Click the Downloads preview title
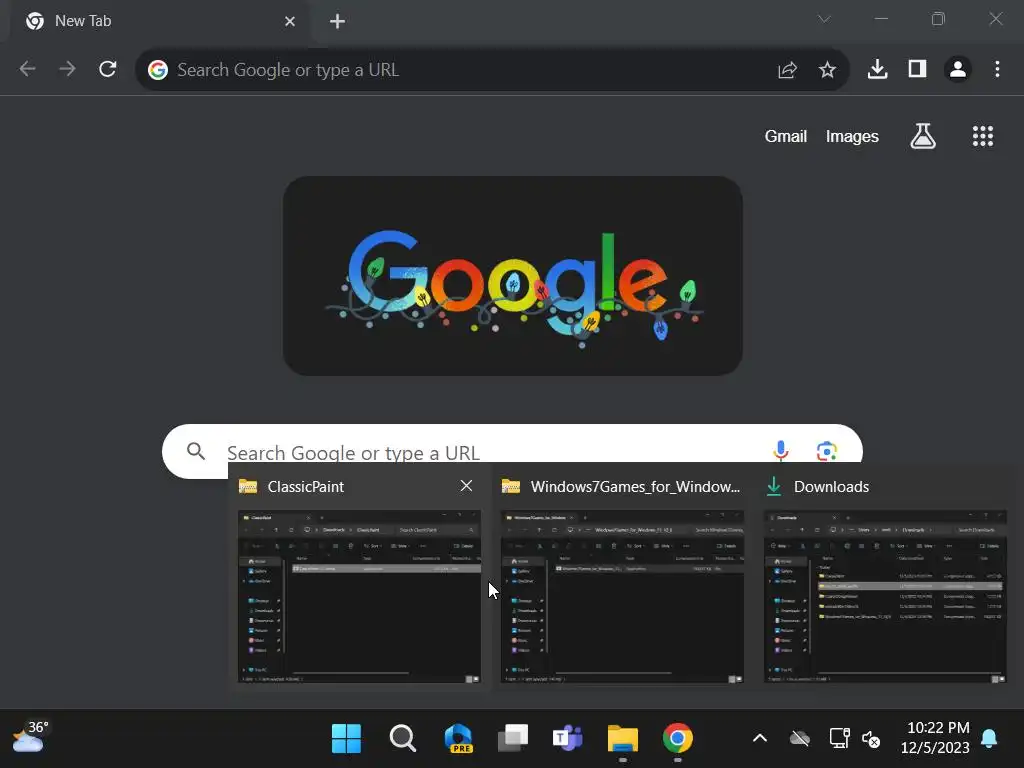Image resolution: width=1024 pixels, height=768 pixels. 831,487
